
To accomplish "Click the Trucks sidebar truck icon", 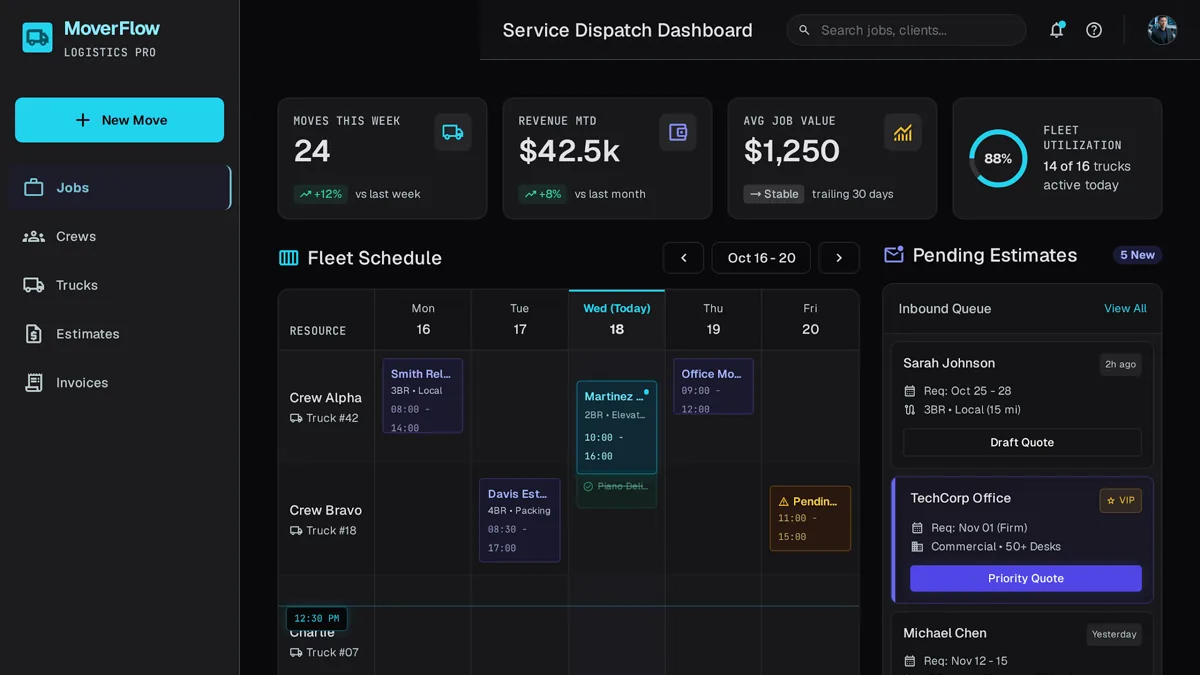I will [x=34, y=285].
